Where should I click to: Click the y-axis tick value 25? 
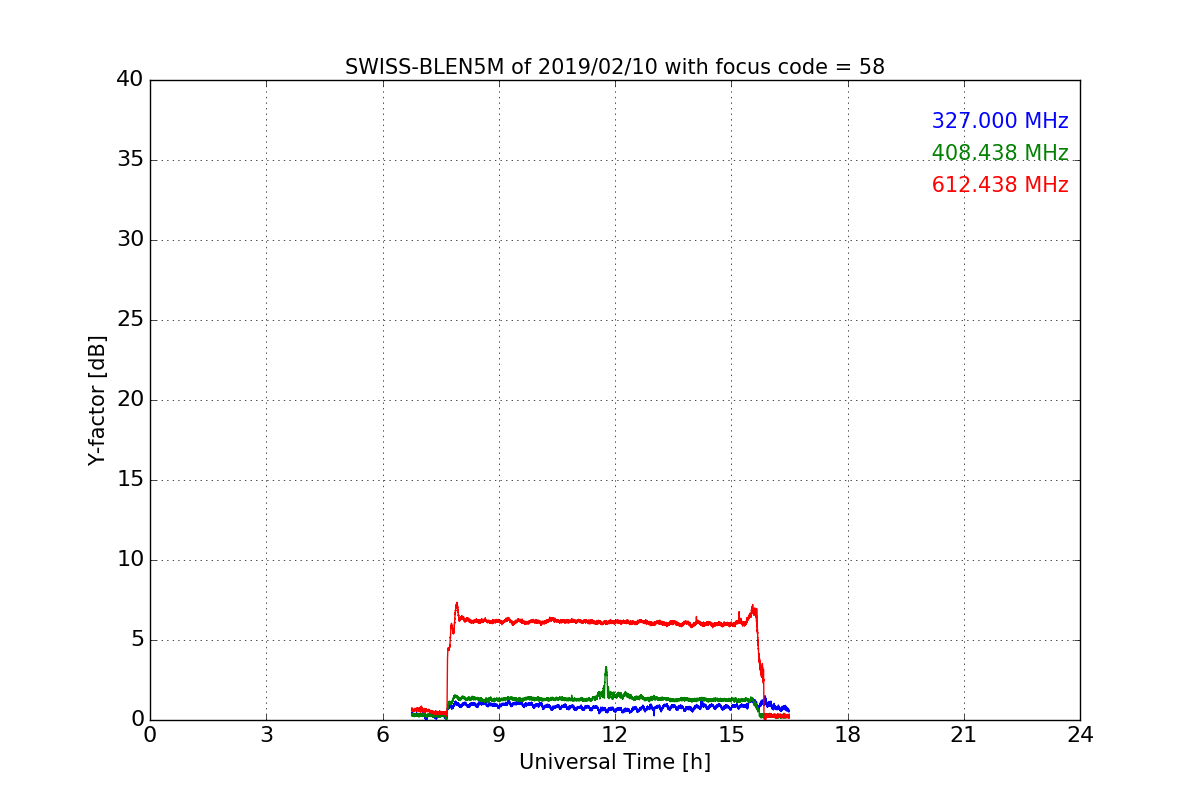(x=130, y=320)
